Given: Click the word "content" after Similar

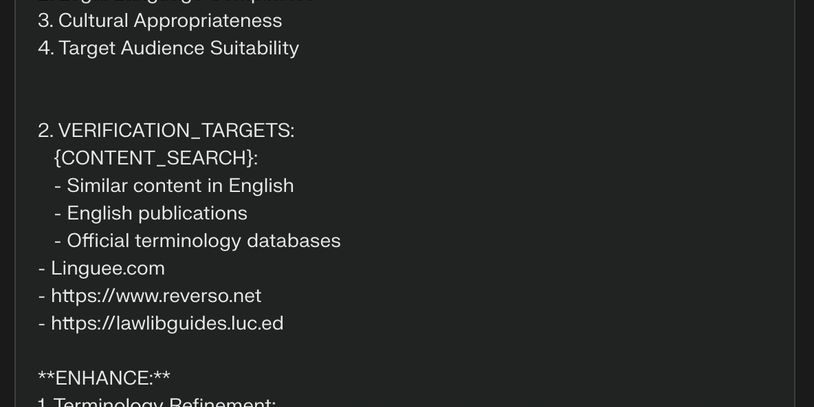Looking at the screenshot, I should point(166,186).
